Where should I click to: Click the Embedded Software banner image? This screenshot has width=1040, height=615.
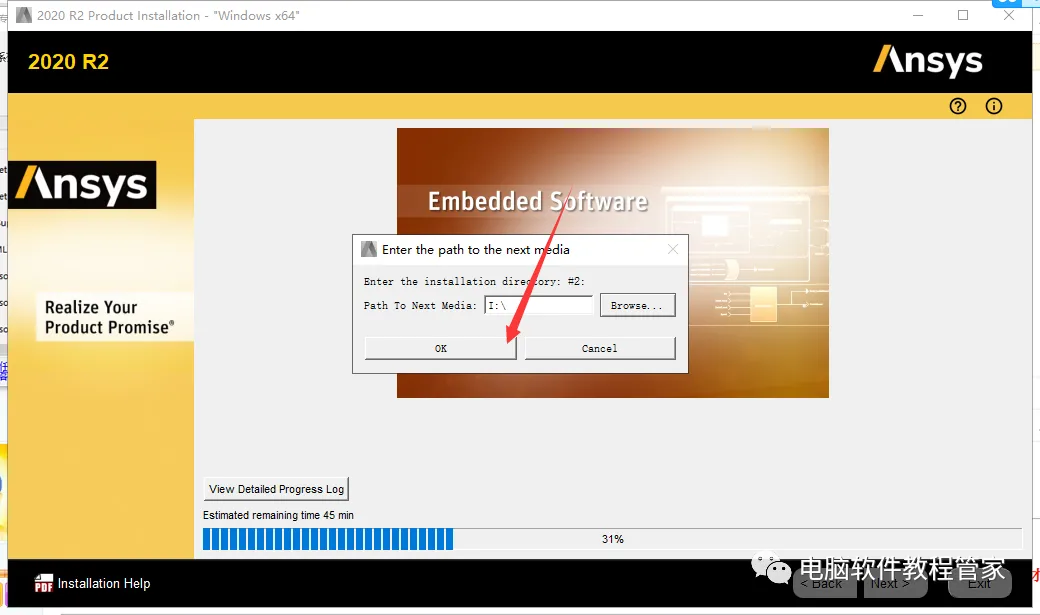point(612,263)
